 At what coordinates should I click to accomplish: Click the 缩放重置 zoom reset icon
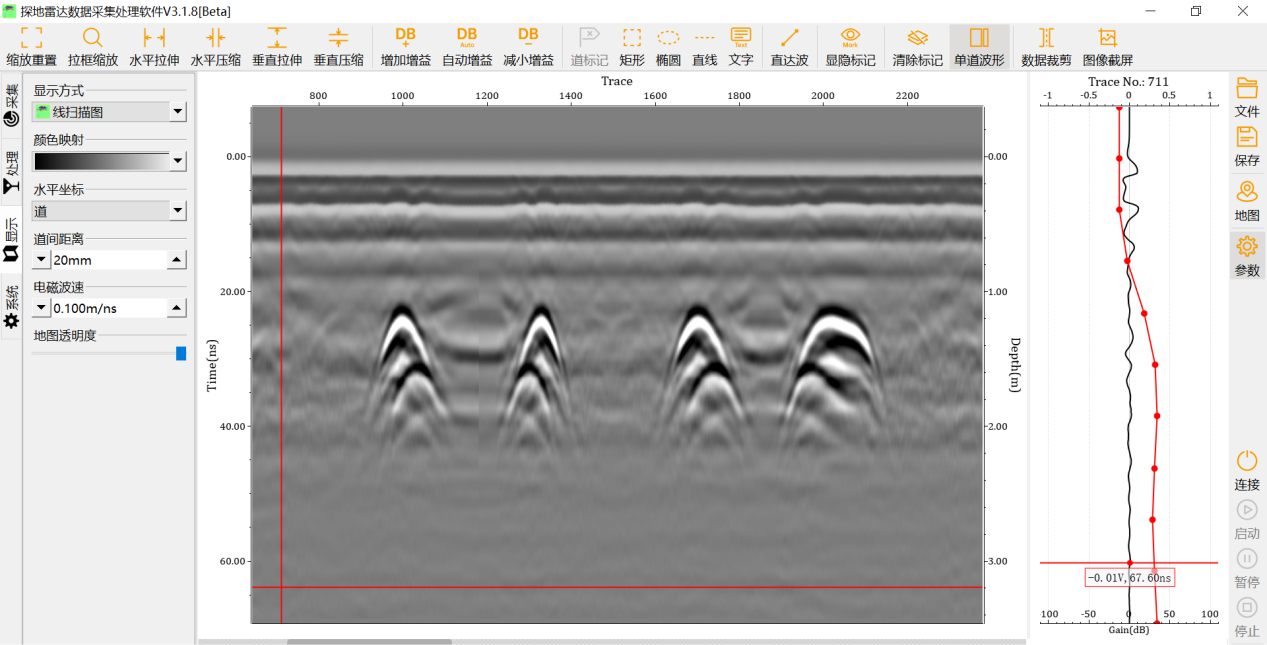click(x=31, y=46)
